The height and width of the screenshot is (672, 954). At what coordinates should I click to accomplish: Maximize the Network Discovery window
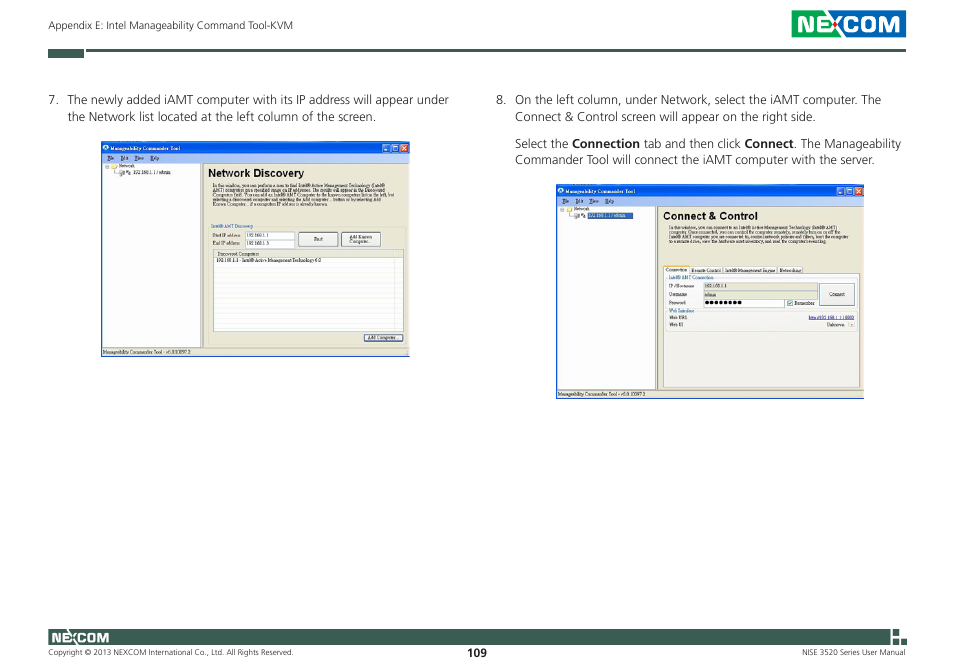pyautogui.click(x=395, y=148)
